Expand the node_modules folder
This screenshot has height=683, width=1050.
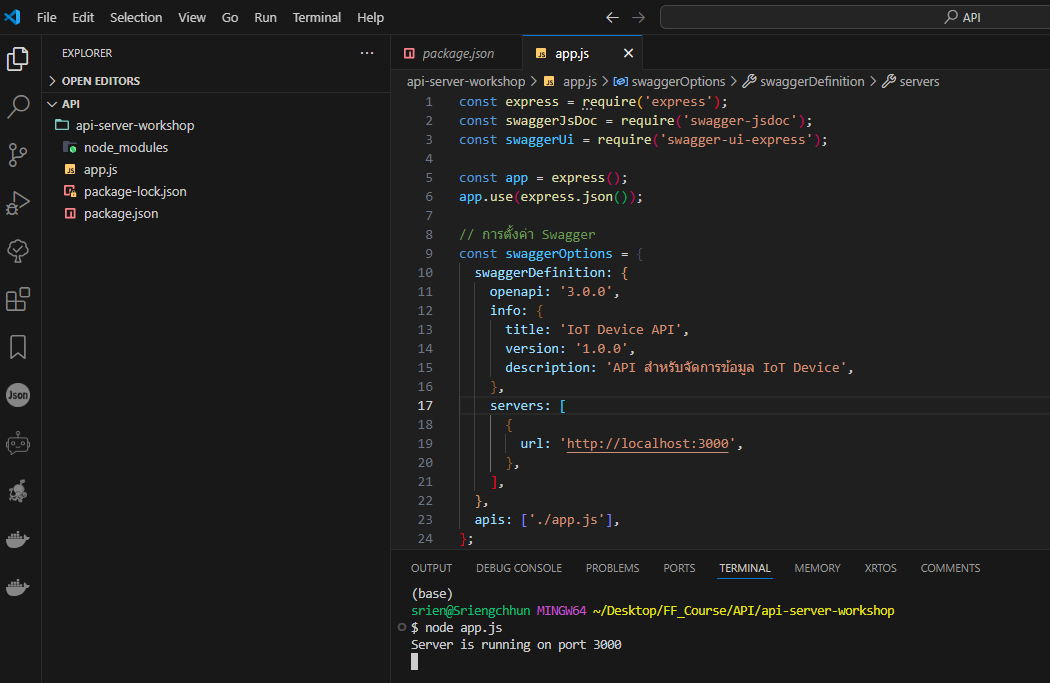point(125,148)
